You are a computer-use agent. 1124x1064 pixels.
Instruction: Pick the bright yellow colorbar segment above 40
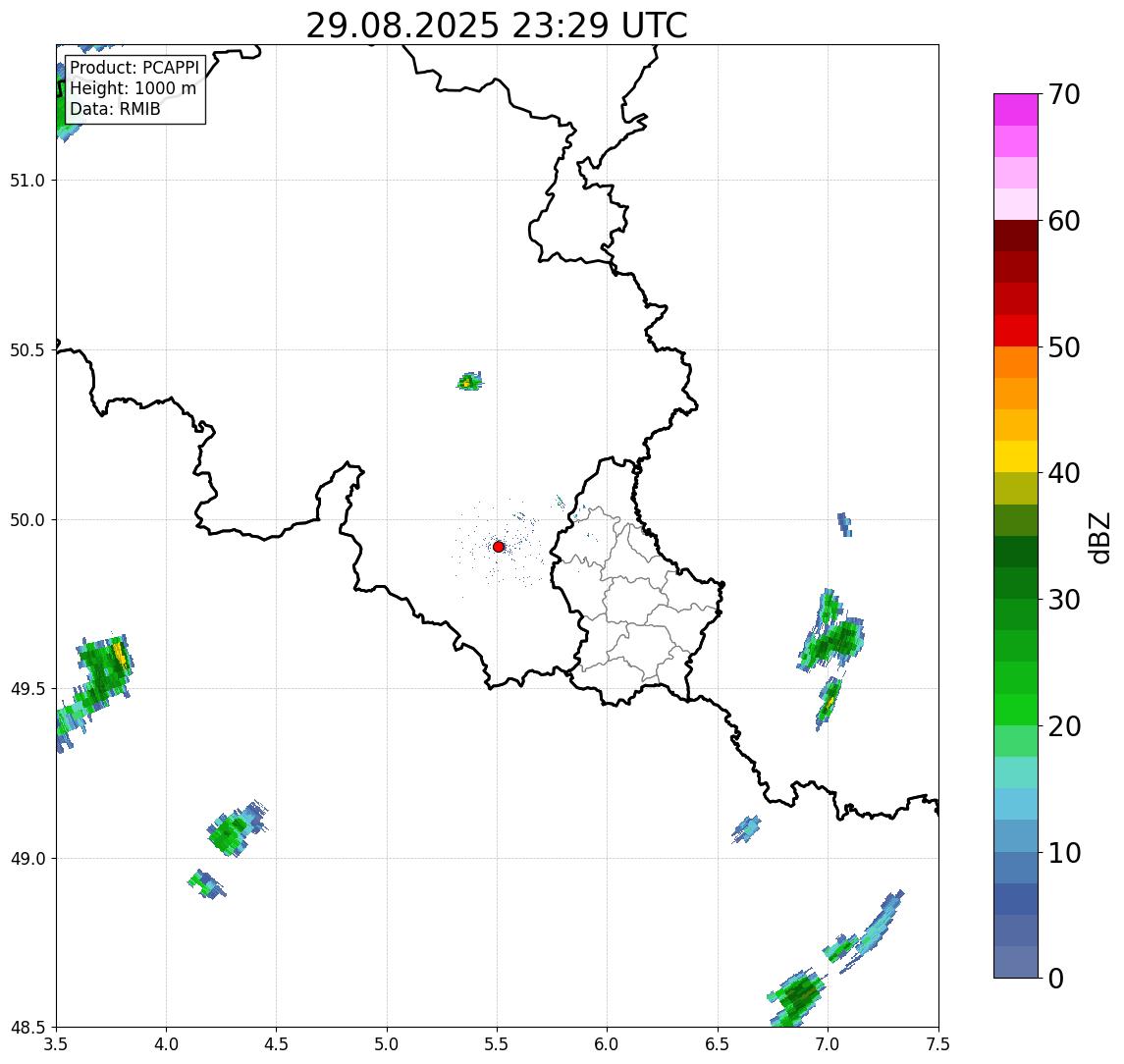click(1016, 456)
